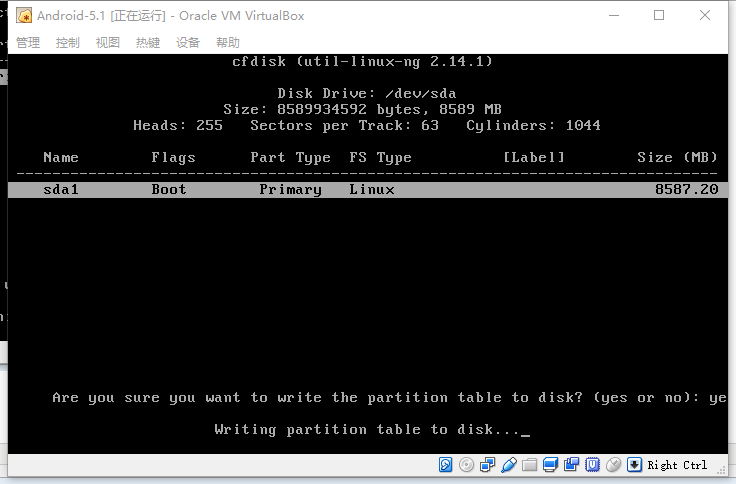736x484 pixels.
Task: Click the USB devices pen icon
Action: pyautogui.click(x=509, y=465)
